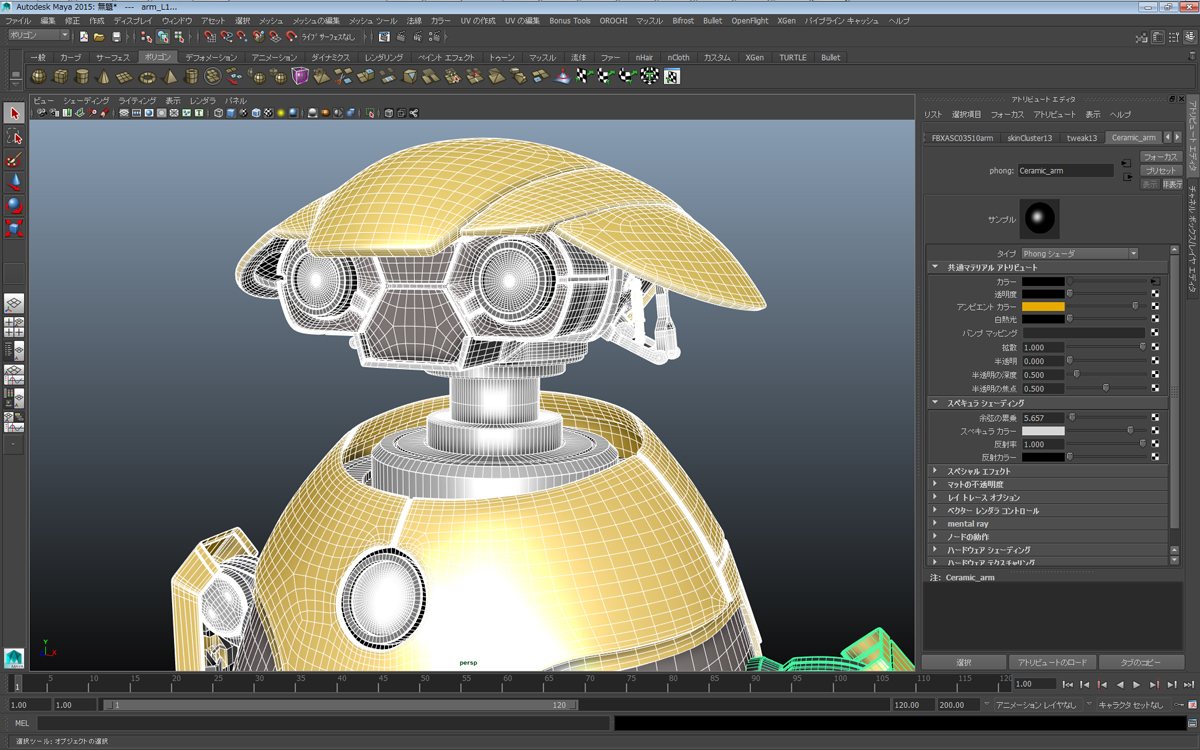The height and width of the screenshot is (750, 1200).
Task: Open animation preferences icon by character set
Action: coord(1192,705)
